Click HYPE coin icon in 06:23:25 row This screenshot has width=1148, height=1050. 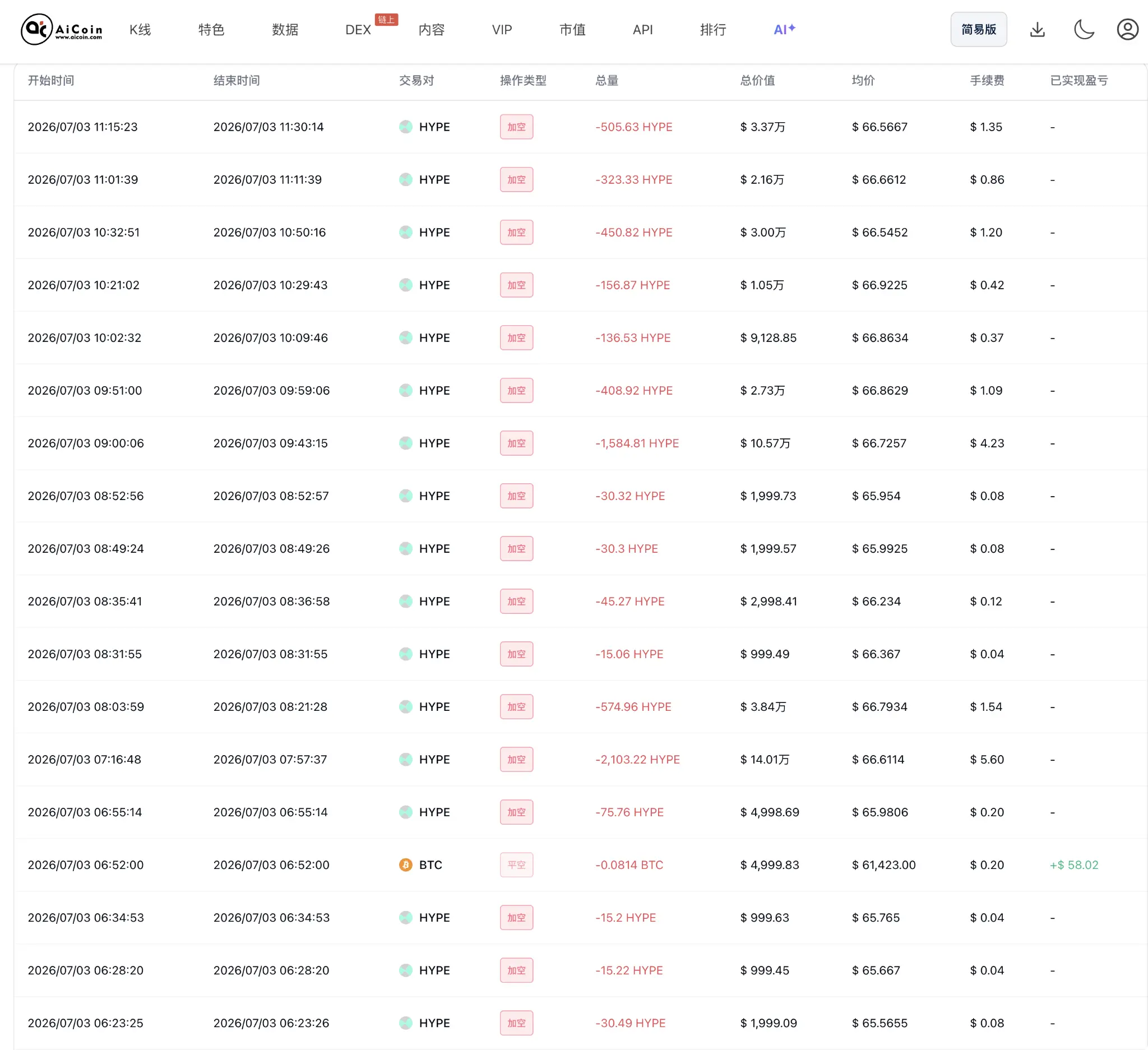405,1023
